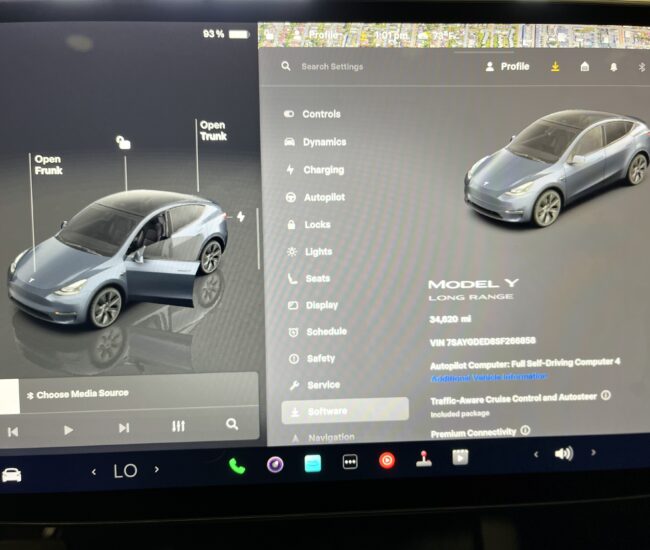Open the Controls menu
The image size is (650, 550).
pyautogui.click(x=313, y=114)
